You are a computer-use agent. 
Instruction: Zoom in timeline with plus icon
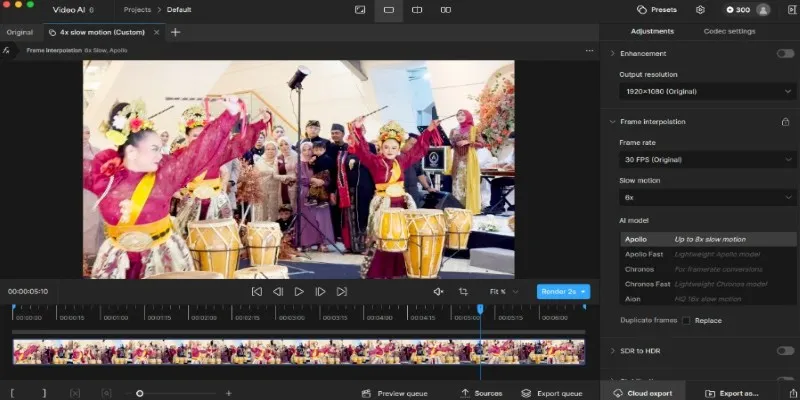229,393
